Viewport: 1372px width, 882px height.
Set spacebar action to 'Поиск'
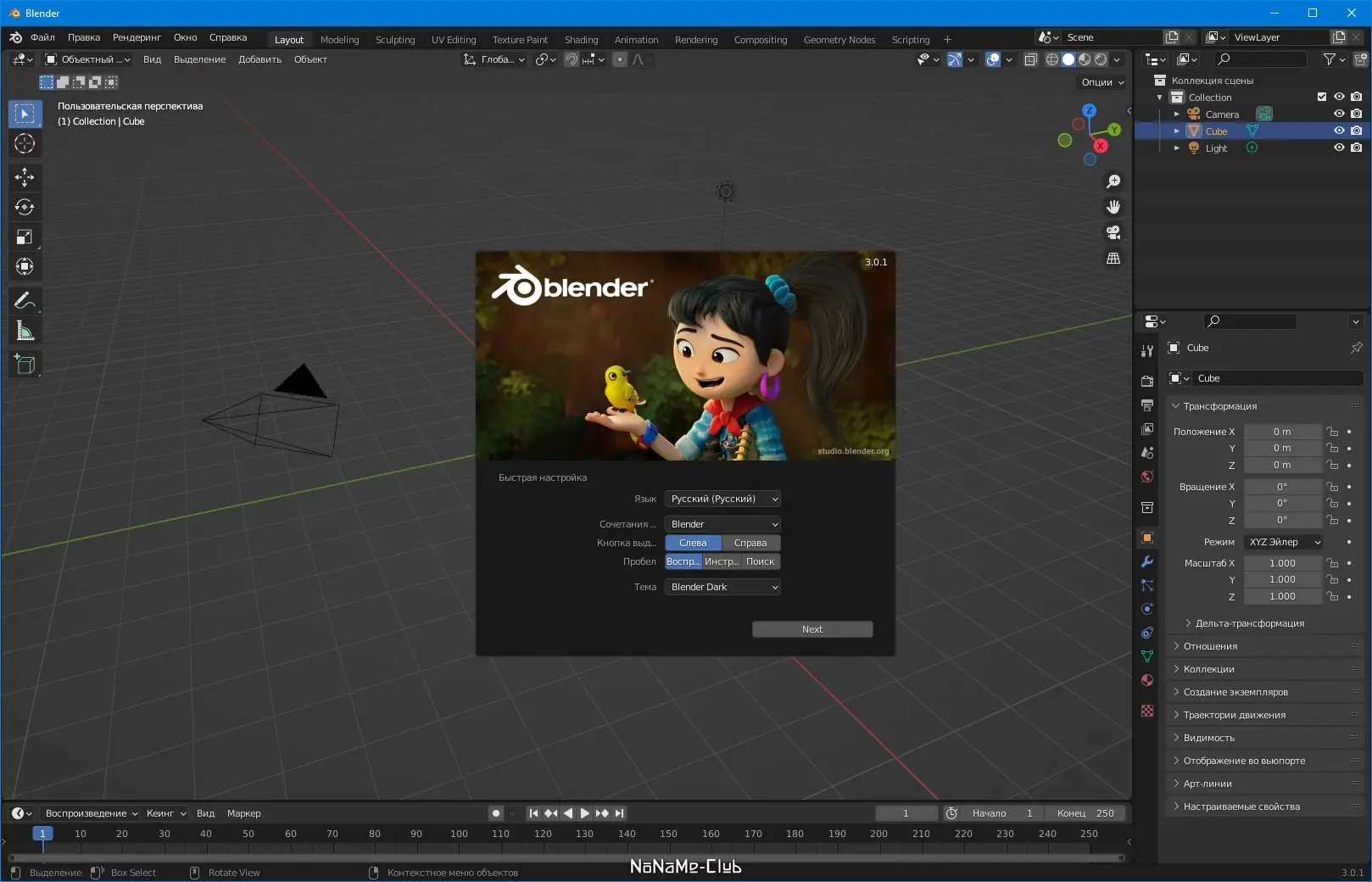pos(760,561)
